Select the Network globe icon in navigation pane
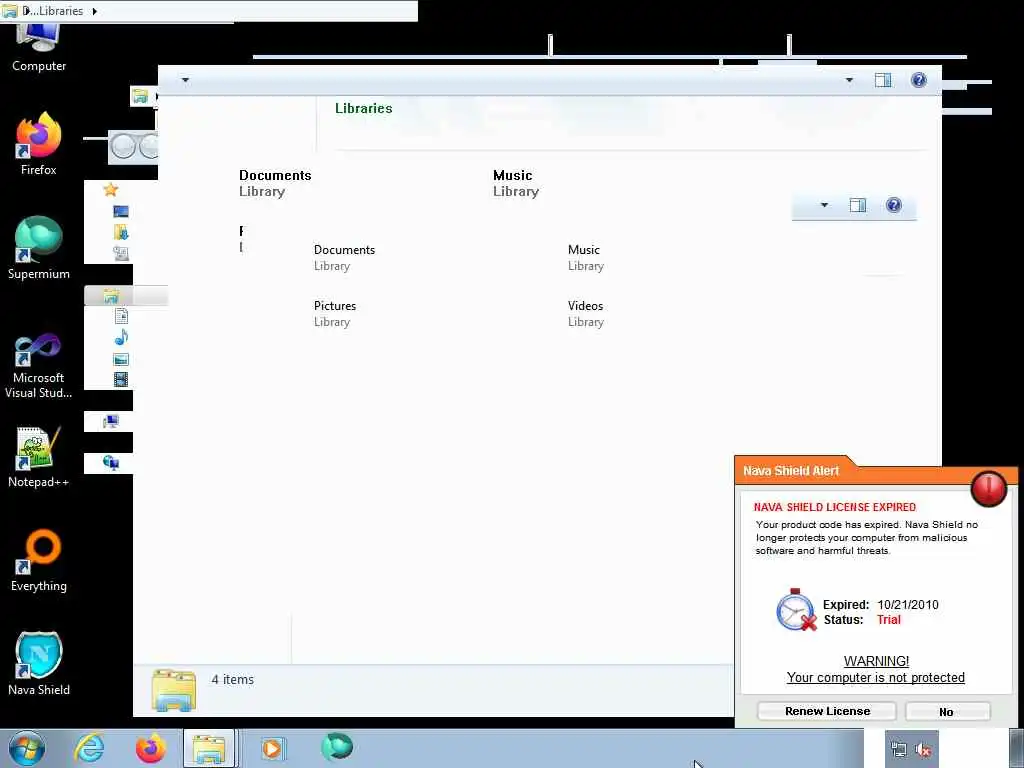Viewport: 1024px width, 768px height. click(111, 463)
